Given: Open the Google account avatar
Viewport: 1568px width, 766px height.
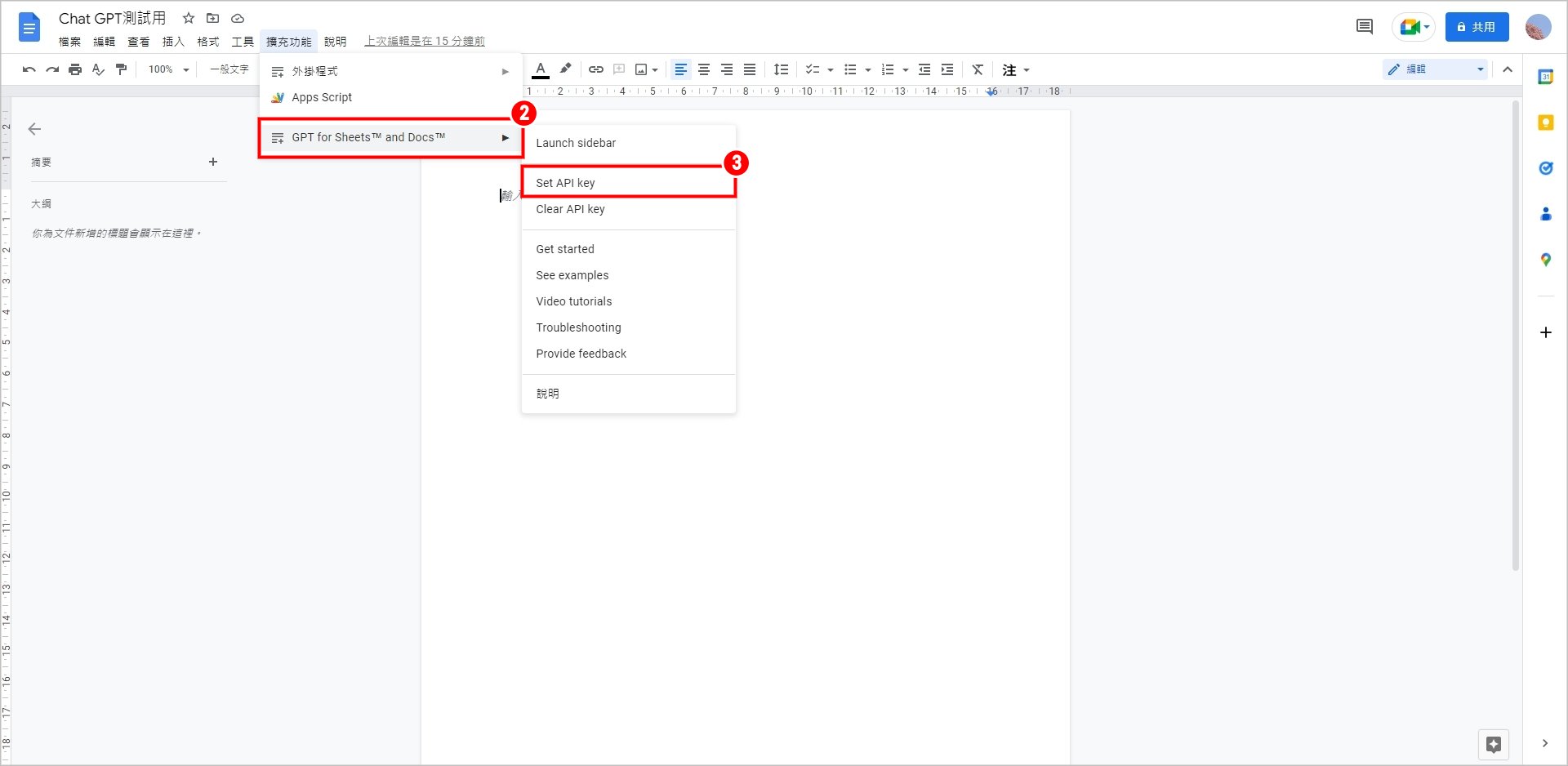Looking at the screenshot, I should tap(1539, 27).
